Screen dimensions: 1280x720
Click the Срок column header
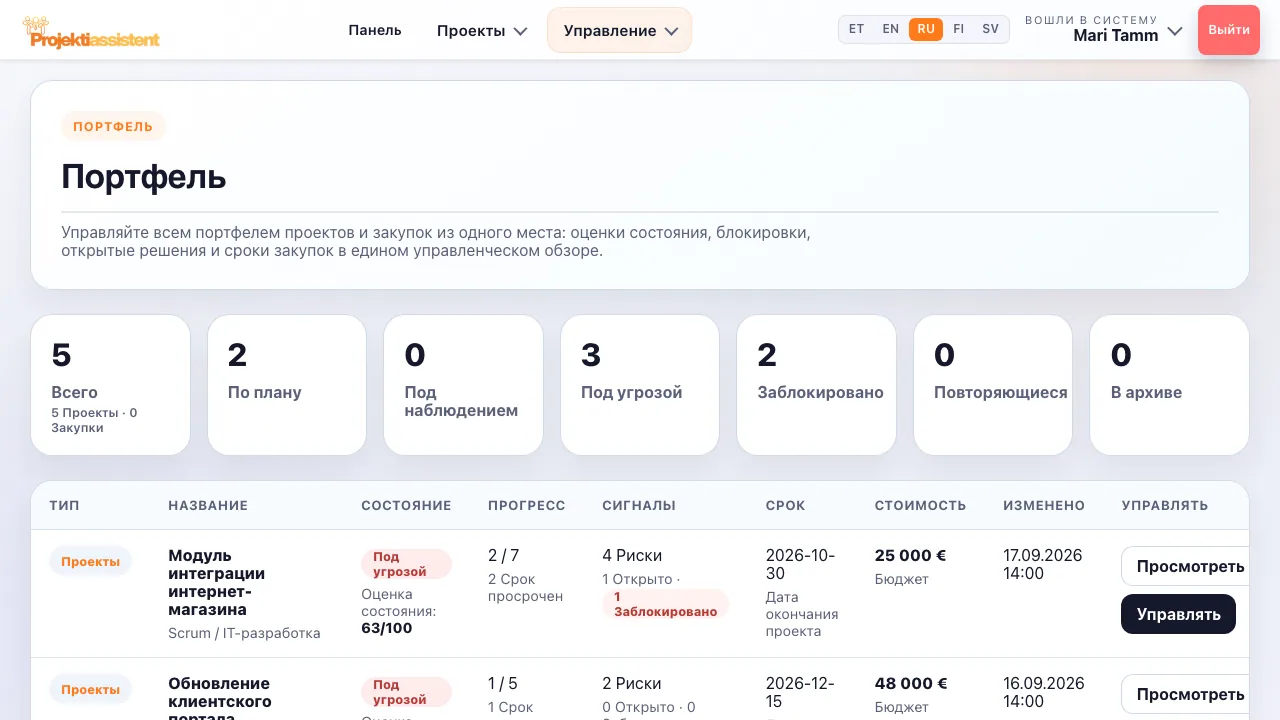pos(785,506)
